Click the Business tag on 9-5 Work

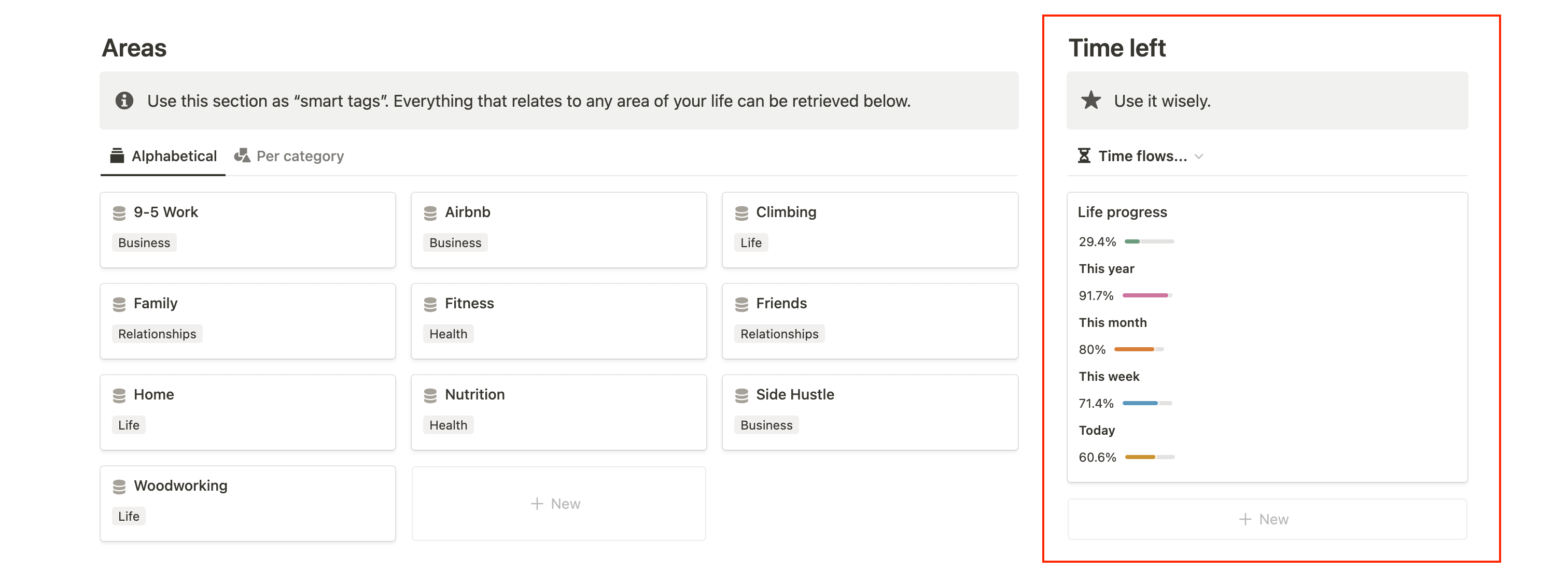[x=144, y=242]
